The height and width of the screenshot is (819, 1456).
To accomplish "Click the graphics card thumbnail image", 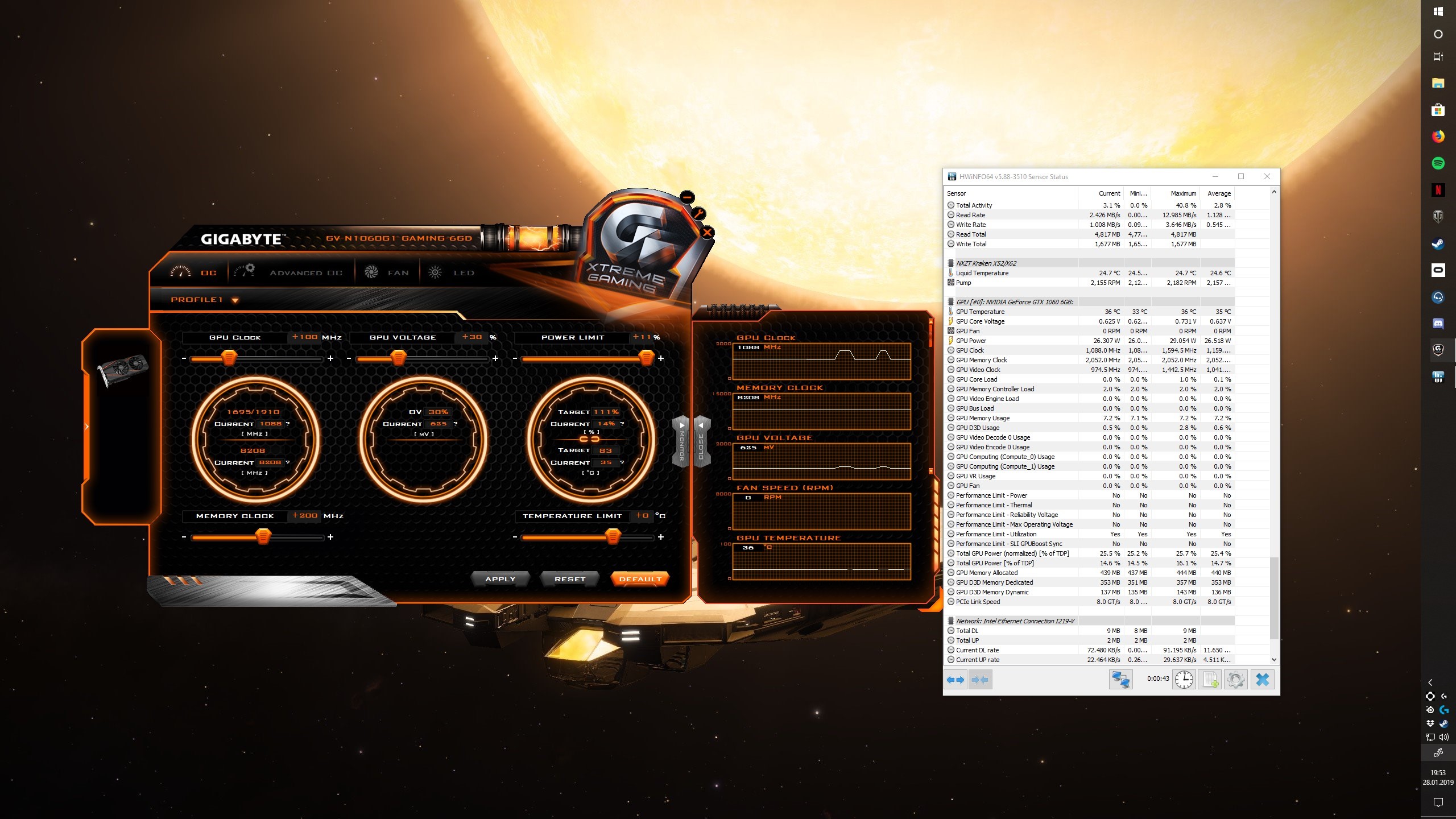I will click(122, 370).
